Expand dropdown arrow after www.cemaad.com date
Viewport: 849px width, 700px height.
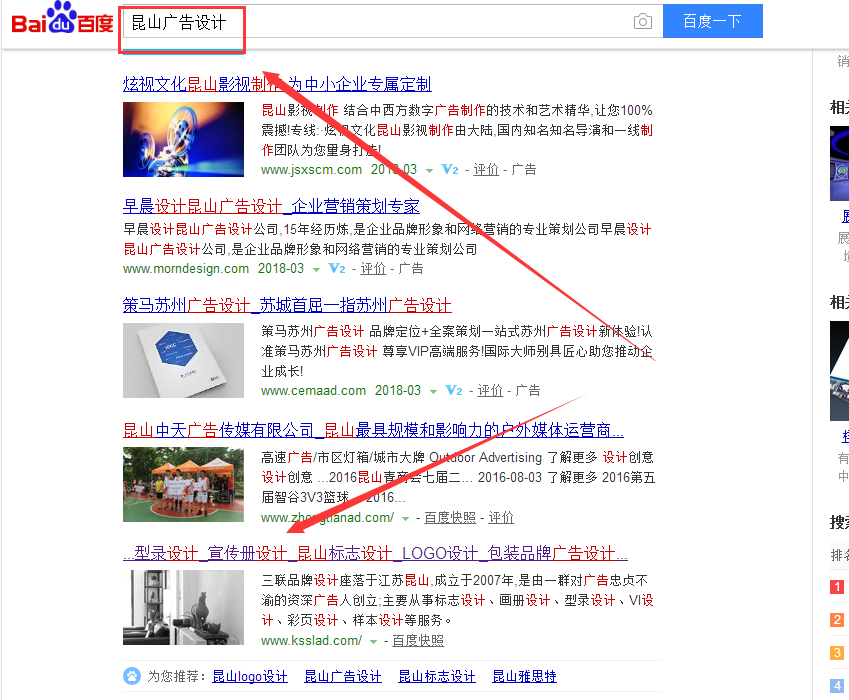(433, 391)
